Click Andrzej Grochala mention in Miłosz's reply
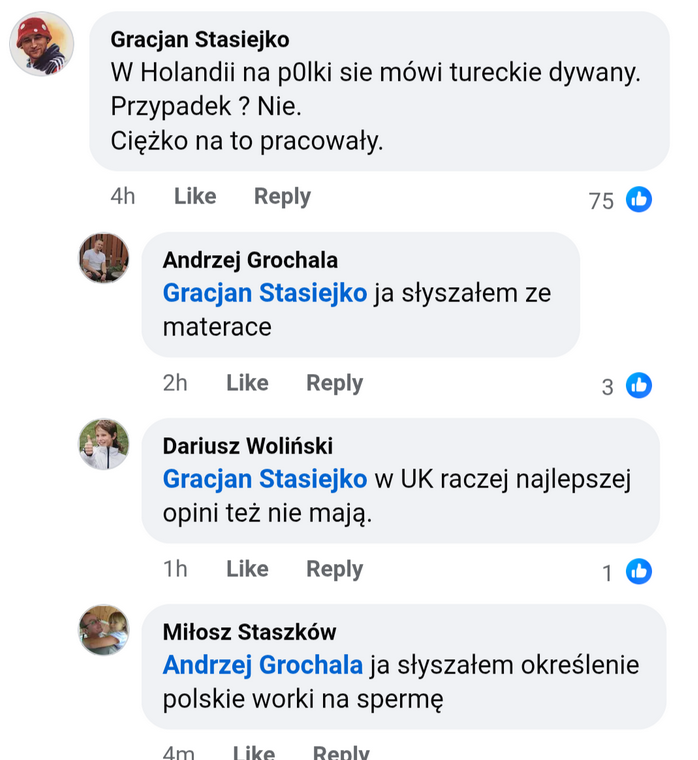The image size is (698, 760). 263,665
